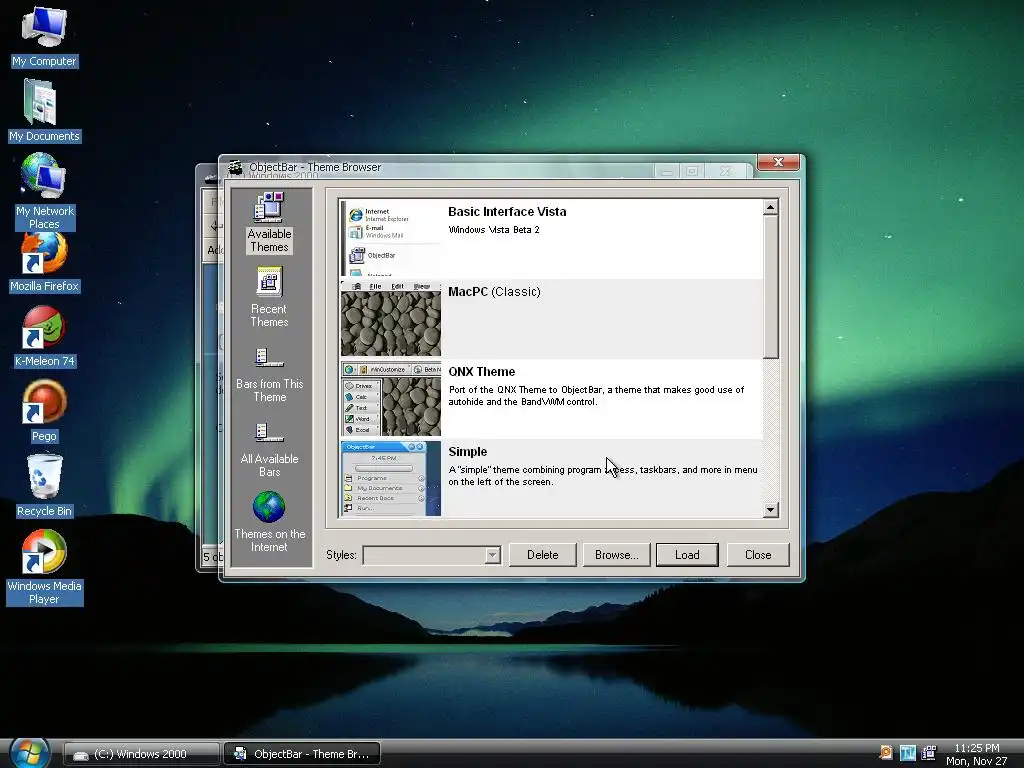1024x768 pixels.
Task: Open My Documents desktop icon
Action: (x=44, y=110)
